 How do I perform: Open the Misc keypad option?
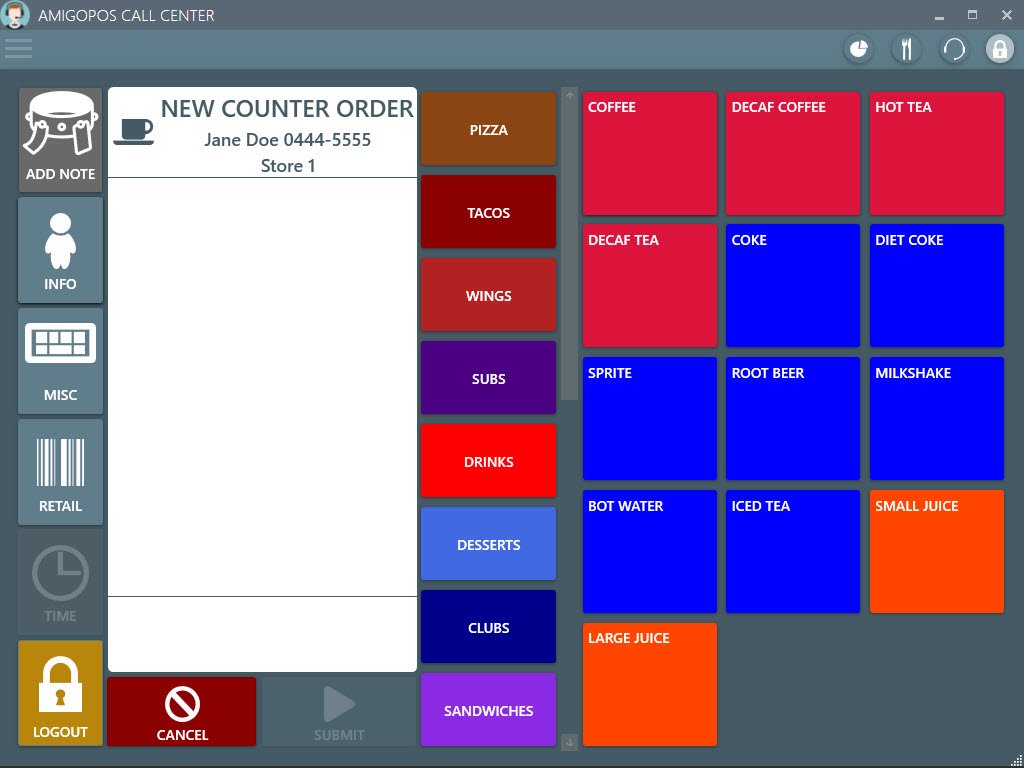tap(60, 361)
